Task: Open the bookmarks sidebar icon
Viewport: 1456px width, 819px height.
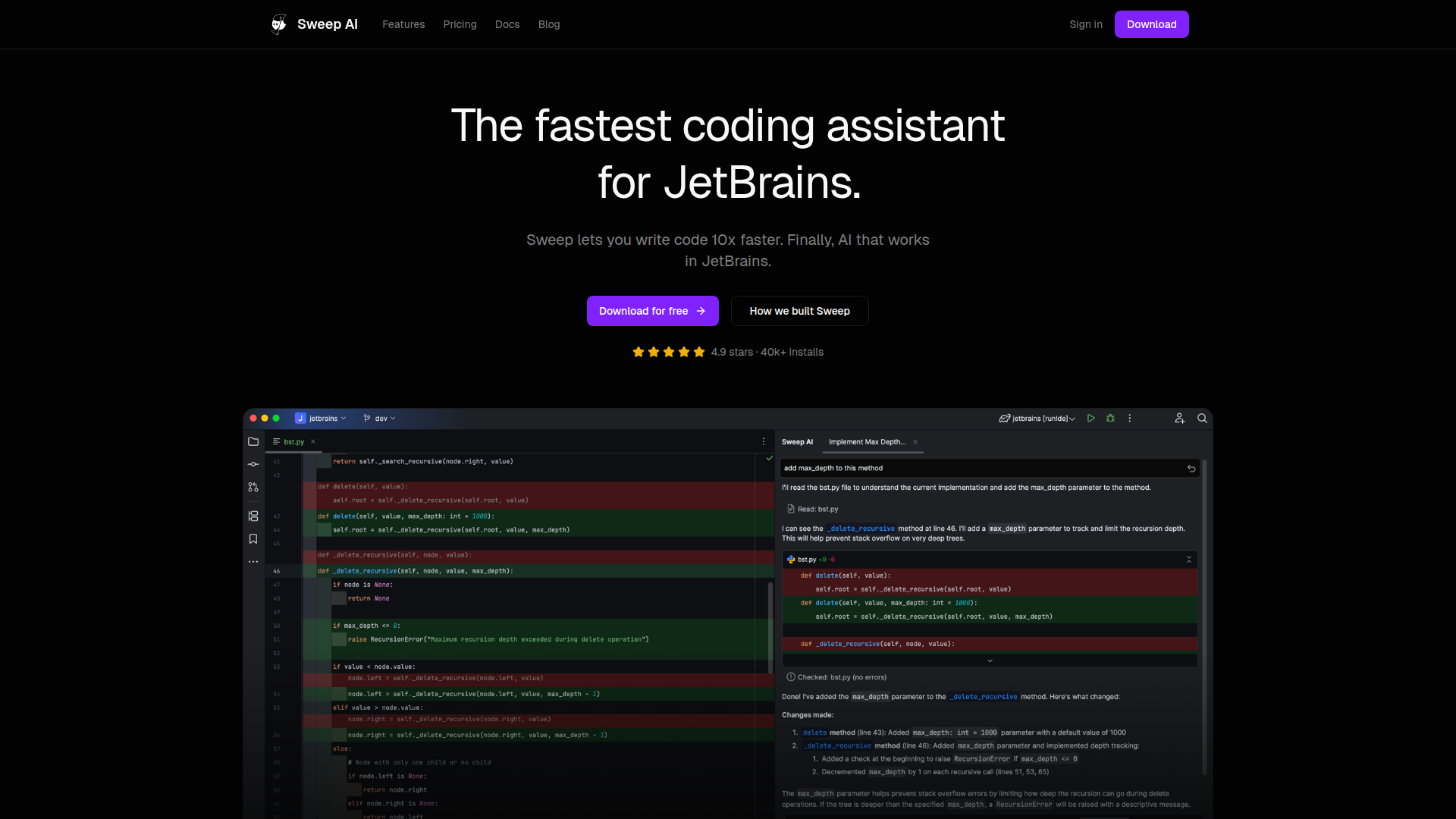Action: [x=253, y=539]
